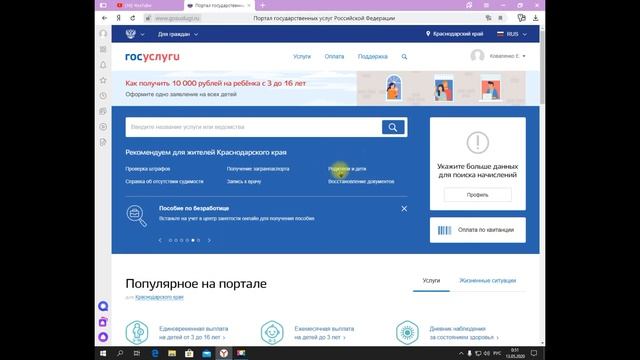
Task: Click the location pin Краснодарский край
Action: click(454, 34)
